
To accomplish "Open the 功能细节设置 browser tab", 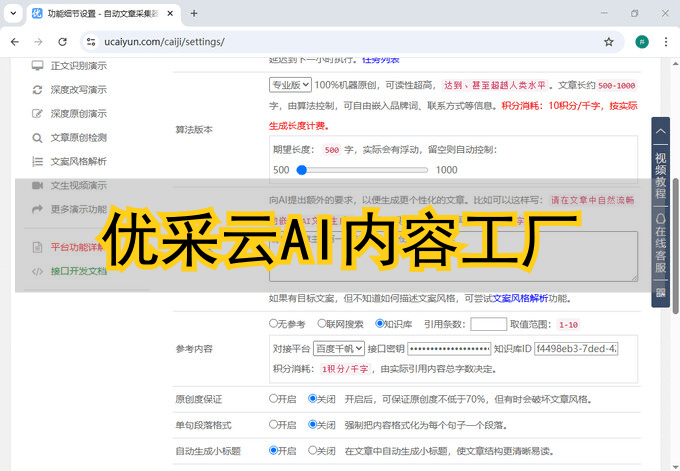I will (100, 13).
